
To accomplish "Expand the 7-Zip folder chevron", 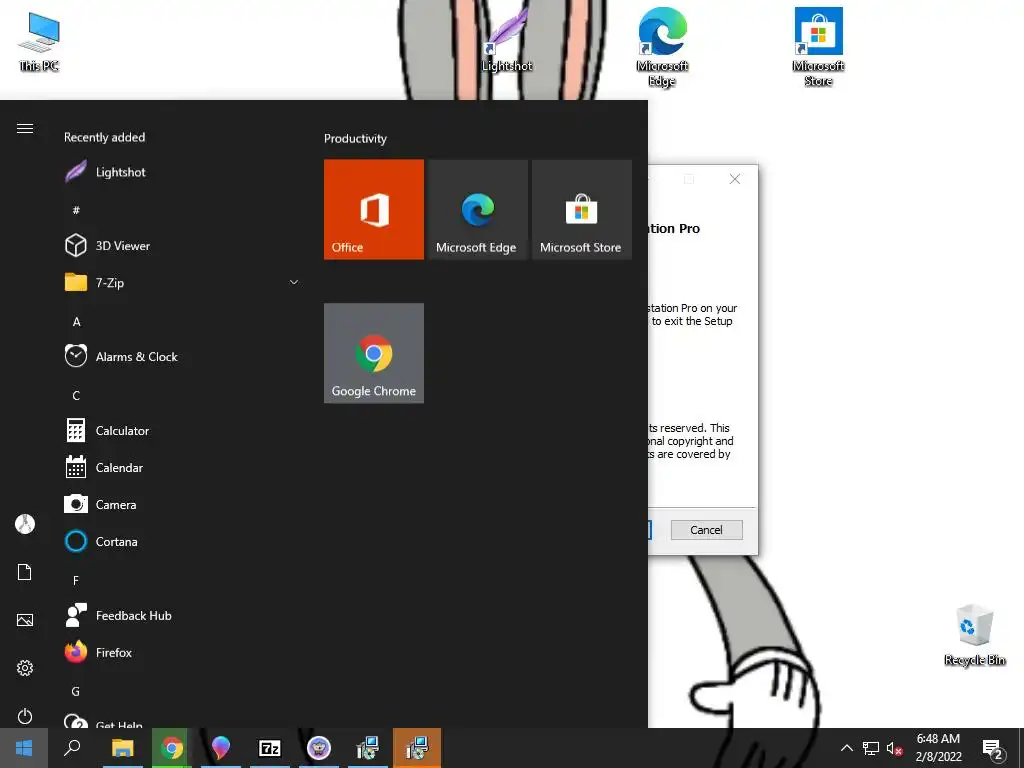I will click(x=294, y=283).
